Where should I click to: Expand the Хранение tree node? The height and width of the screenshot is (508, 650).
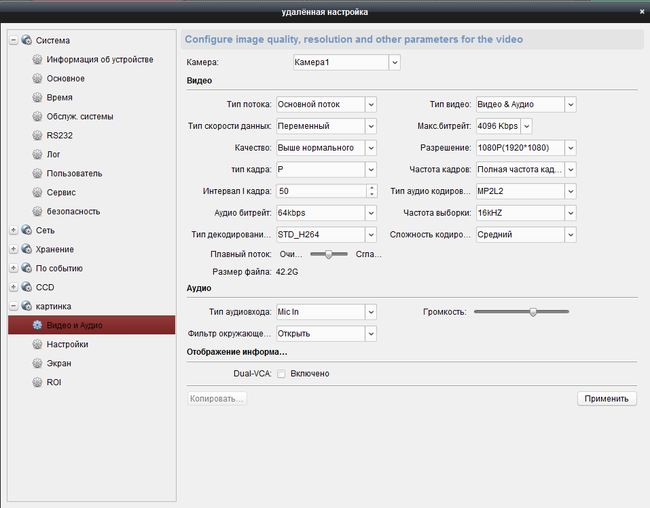(14, 249)
